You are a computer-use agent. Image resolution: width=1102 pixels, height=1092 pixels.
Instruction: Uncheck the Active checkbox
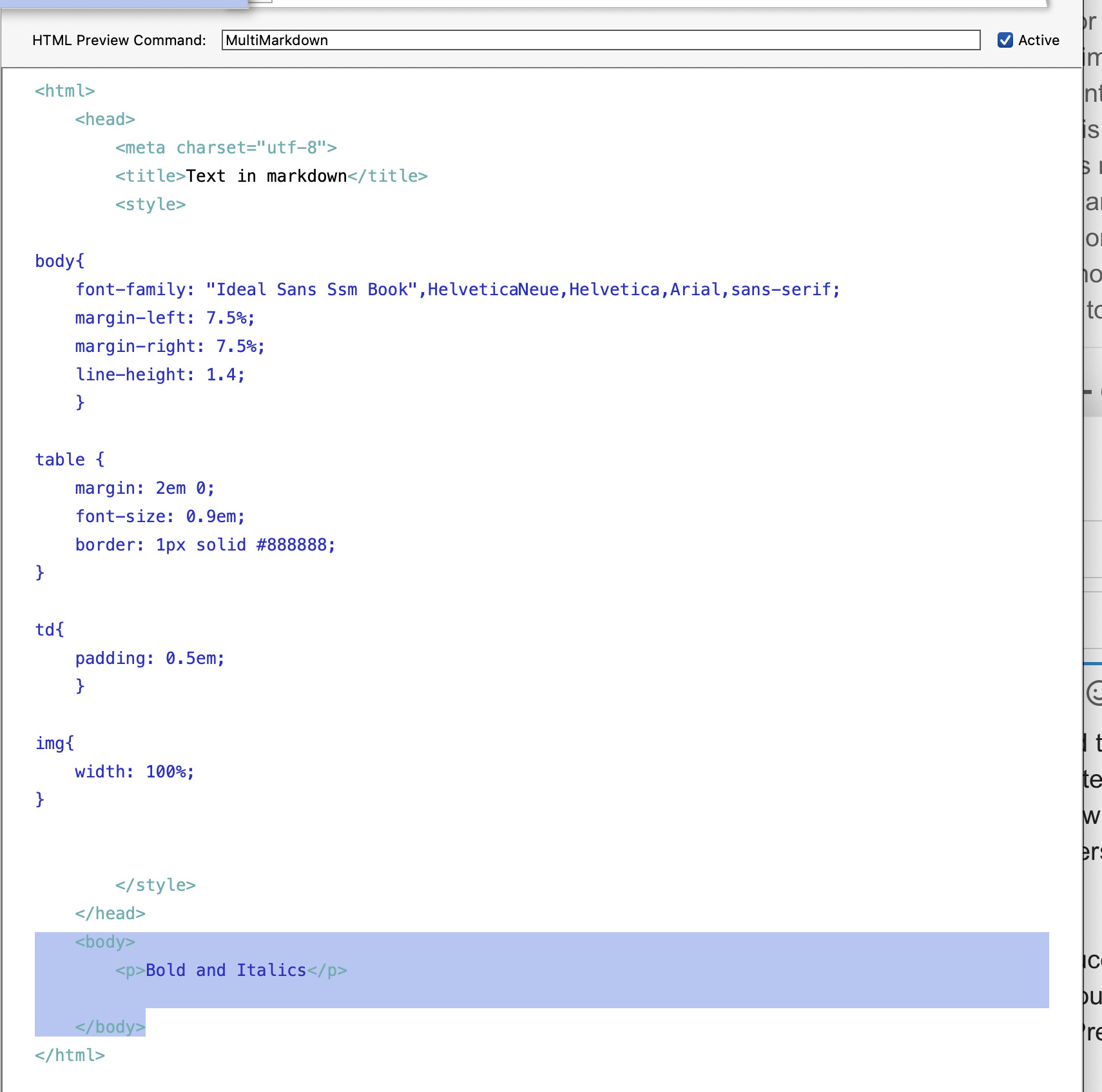(x=1005, y=40)
